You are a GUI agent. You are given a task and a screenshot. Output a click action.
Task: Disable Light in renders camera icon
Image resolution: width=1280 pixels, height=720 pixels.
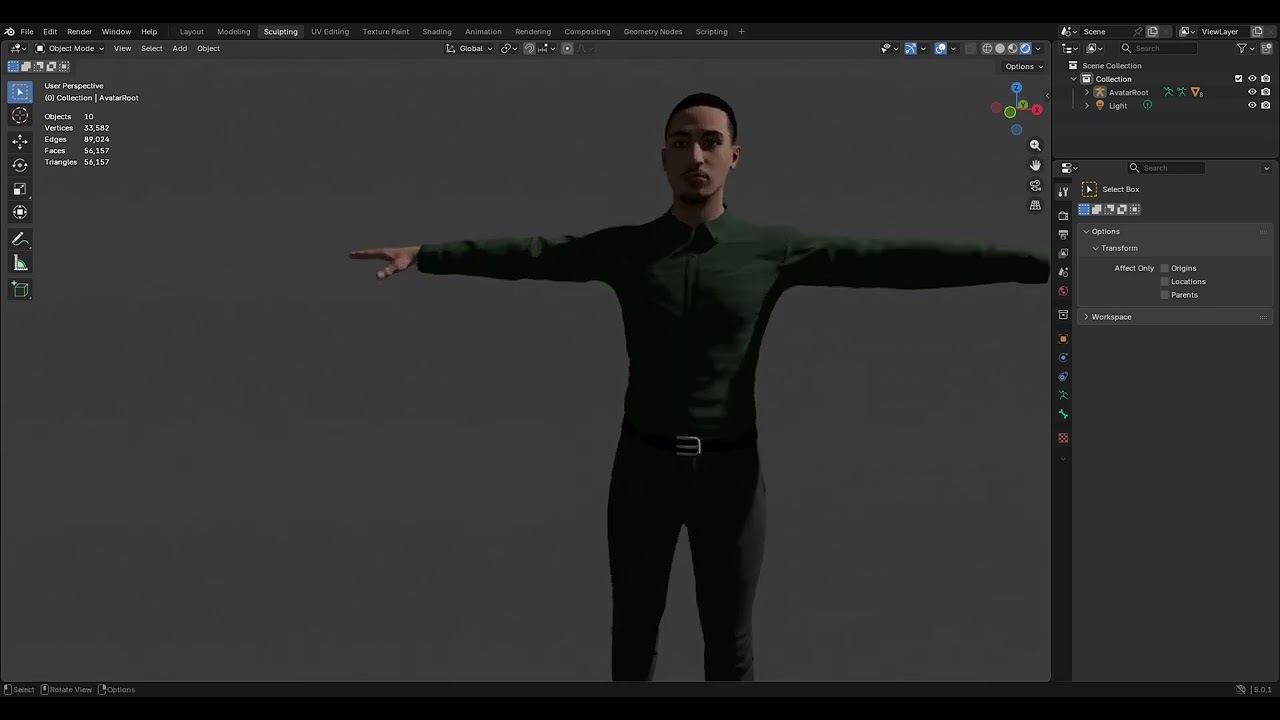tap(1266, 105)
